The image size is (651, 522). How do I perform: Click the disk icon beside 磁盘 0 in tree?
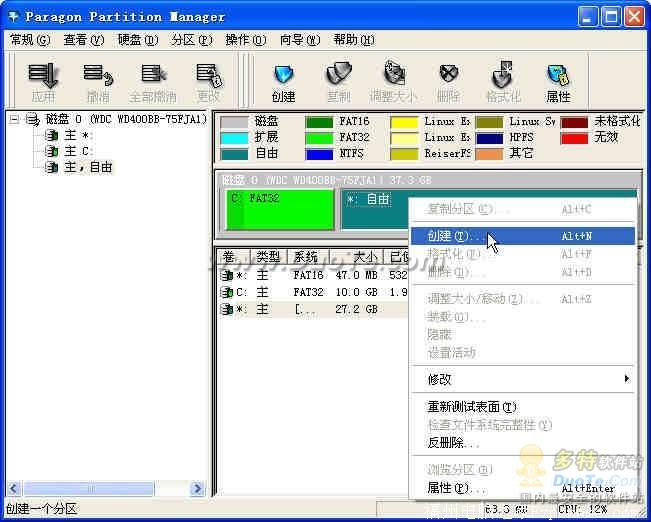(x=32, y=120)
